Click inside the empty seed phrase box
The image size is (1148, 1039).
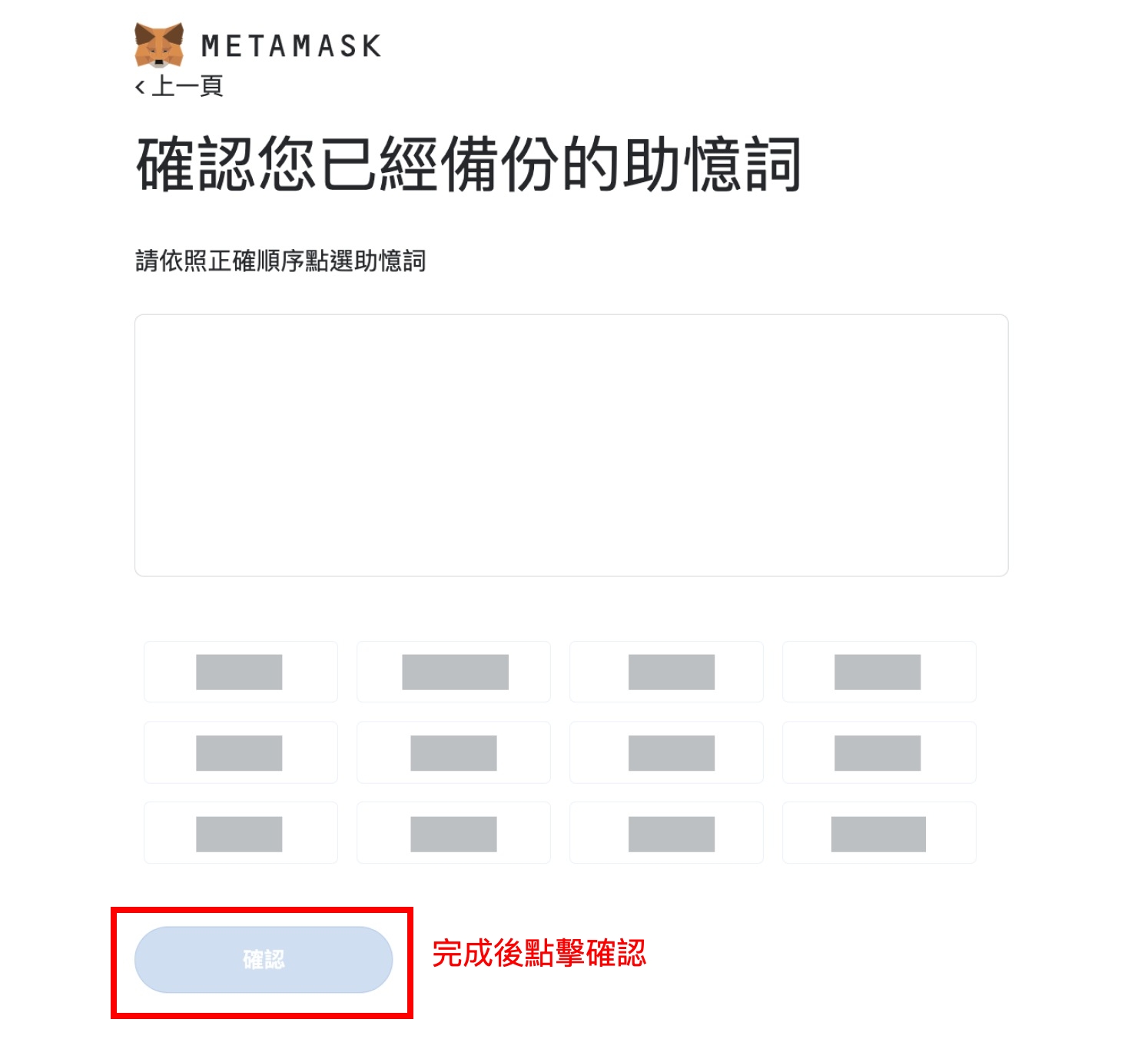pyautogui.click(x=571, y=445)
